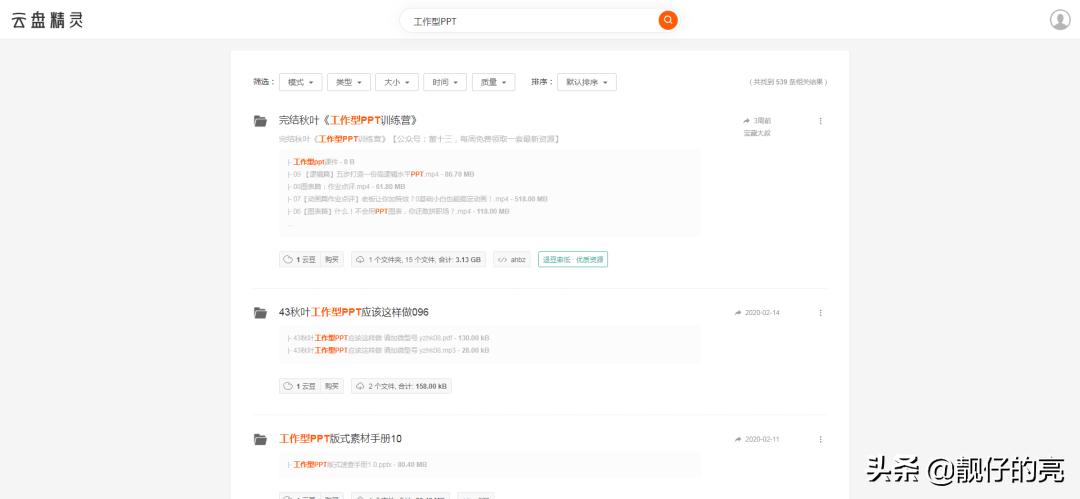Open three-dot menu for 43秋叶工作型PPT应该这样做096
This screenshot has width=1080, height=499.
point(820,312)
